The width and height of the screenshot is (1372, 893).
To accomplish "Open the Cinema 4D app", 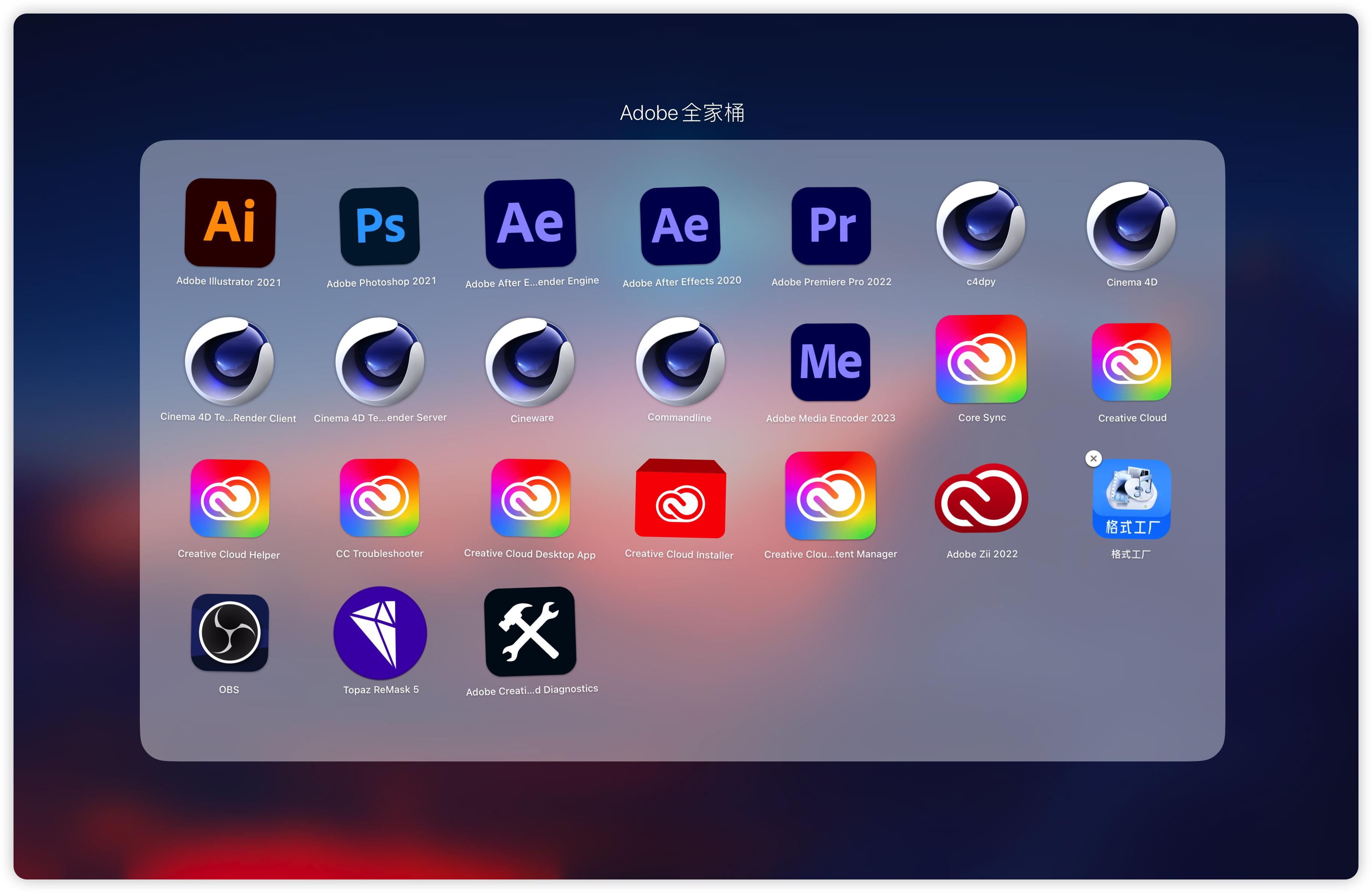I will (x=1131, y=226).
